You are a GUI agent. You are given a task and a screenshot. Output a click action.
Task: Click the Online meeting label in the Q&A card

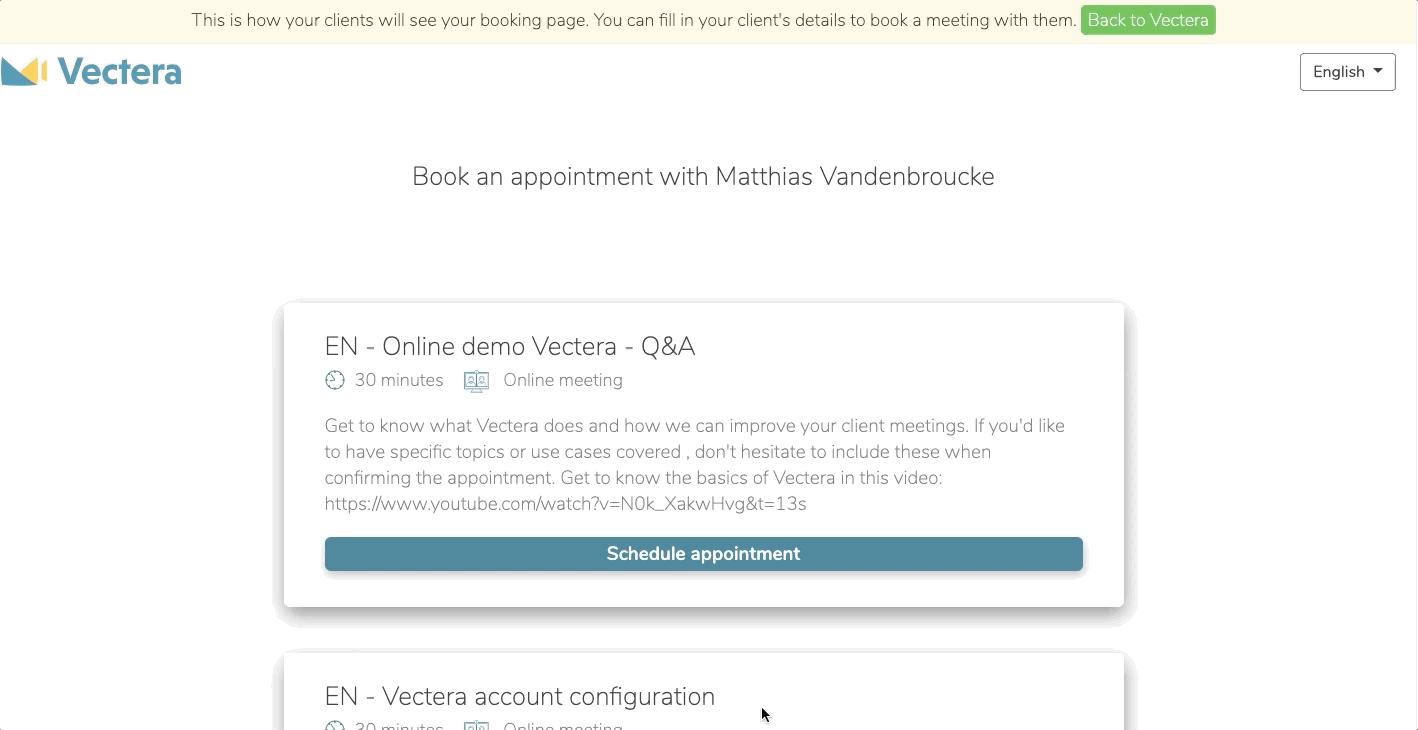(563, 380)
